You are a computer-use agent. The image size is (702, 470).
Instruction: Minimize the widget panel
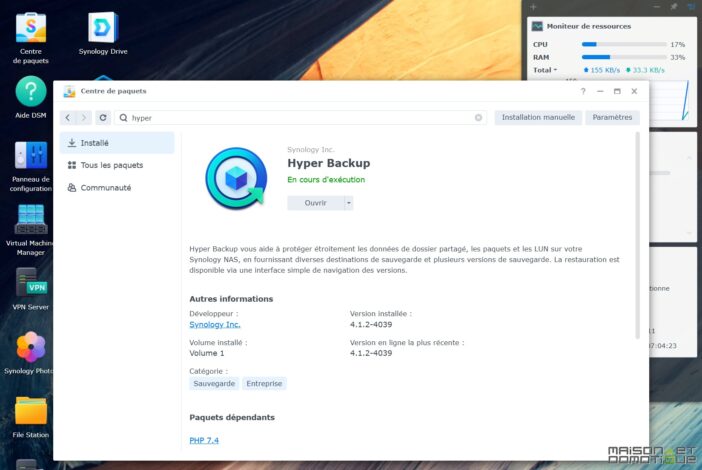tap(656, 7)
